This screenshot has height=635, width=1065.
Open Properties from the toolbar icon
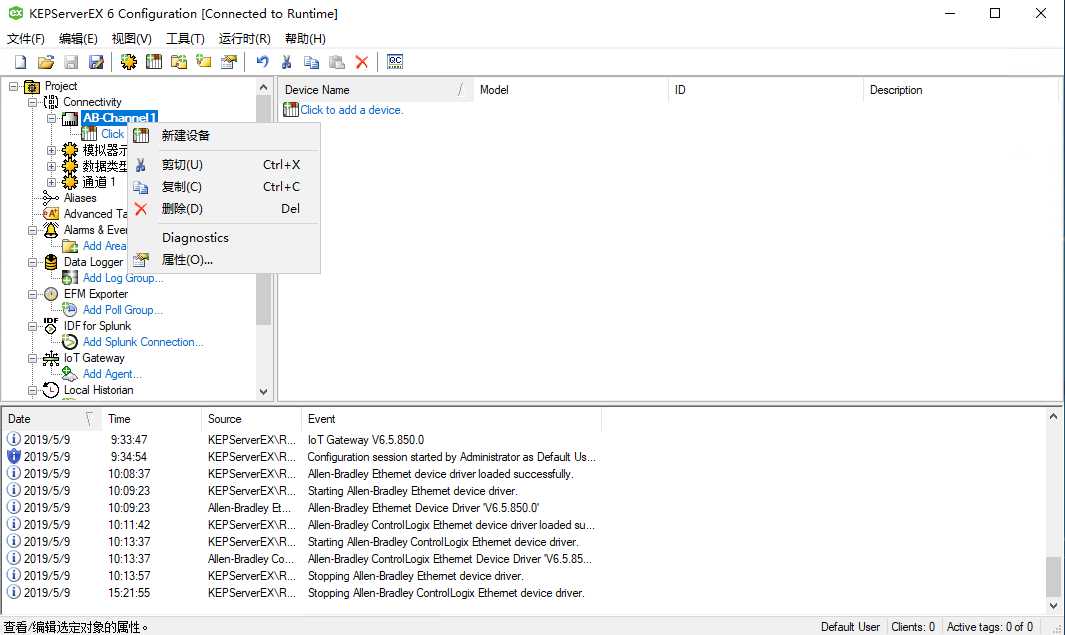[229, 62]
